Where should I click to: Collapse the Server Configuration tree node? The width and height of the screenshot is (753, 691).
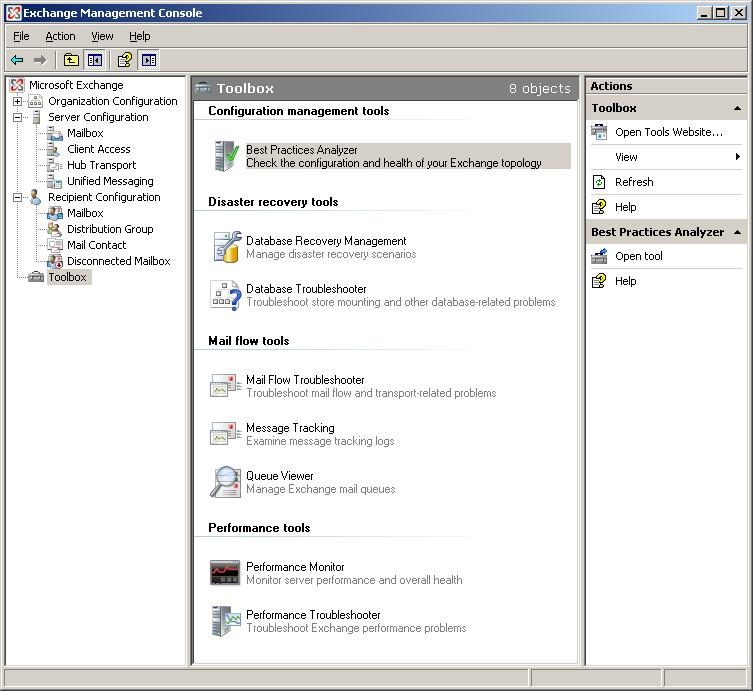pos(17,117)
